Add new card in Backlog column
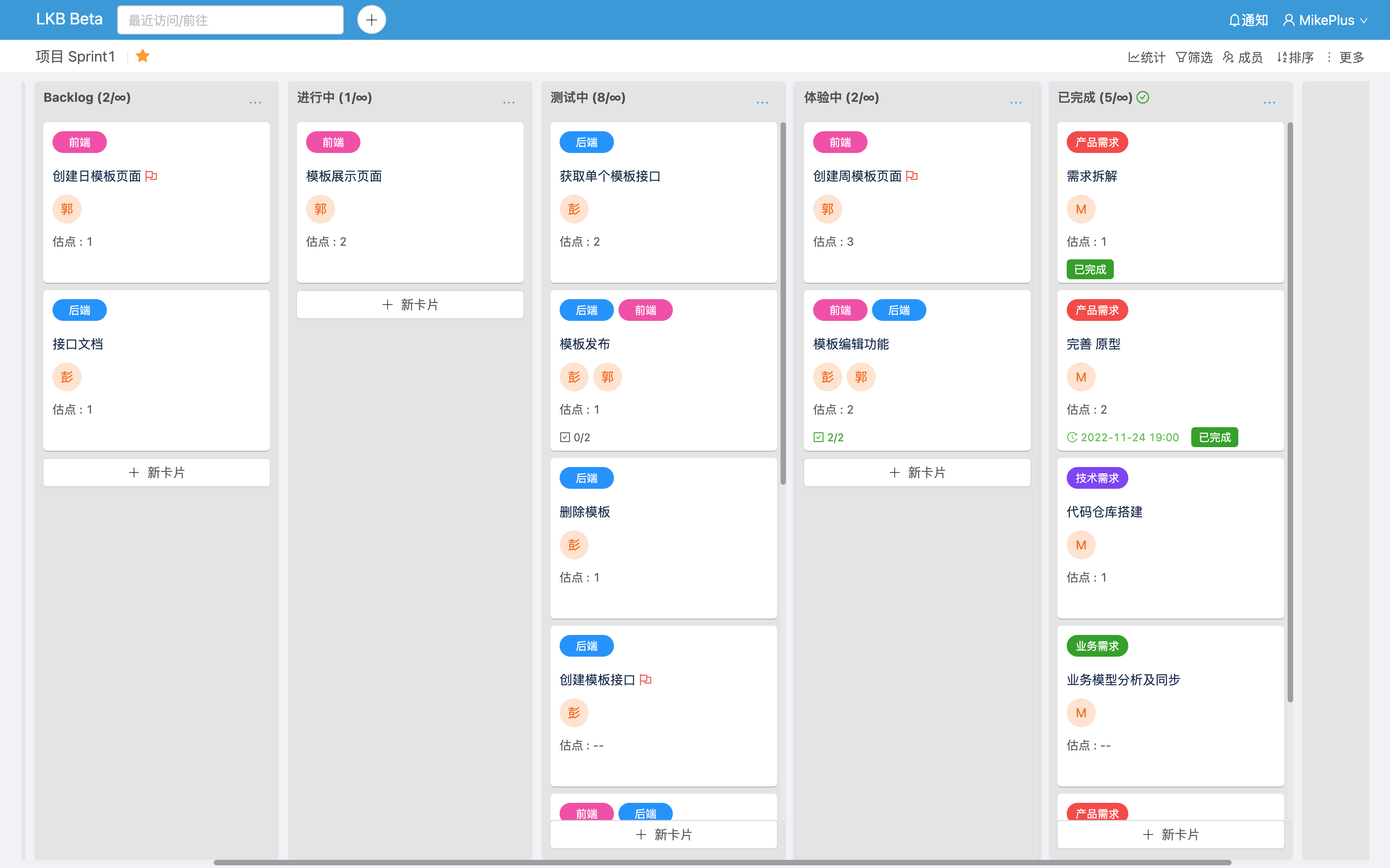The height and width of the screenshot is (868, 1390). (156, 472)
